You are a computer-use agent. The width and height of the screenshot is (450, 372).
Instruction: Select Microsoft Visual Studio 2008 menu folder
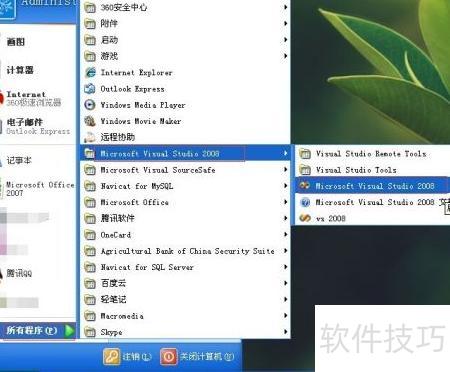pos(185,153)
